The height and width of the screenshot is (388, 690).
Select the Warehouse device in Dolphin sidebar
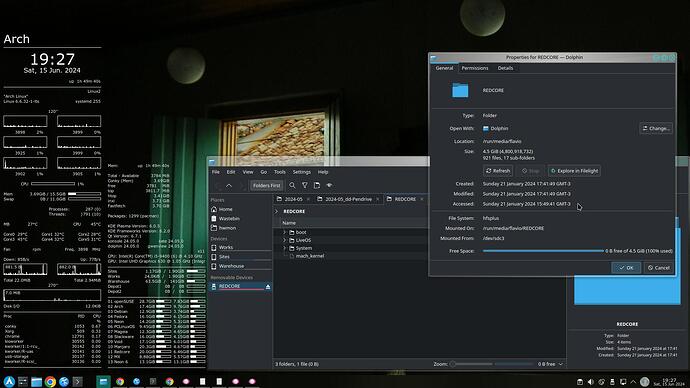[x=240, y=266]
